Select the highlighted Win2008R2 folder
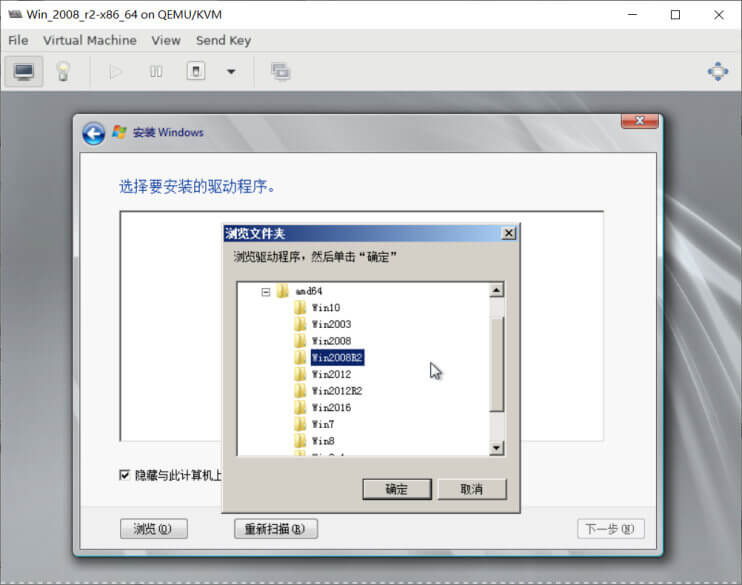The height and width of the screenshot is (585, 742). [x=337, y=357]
